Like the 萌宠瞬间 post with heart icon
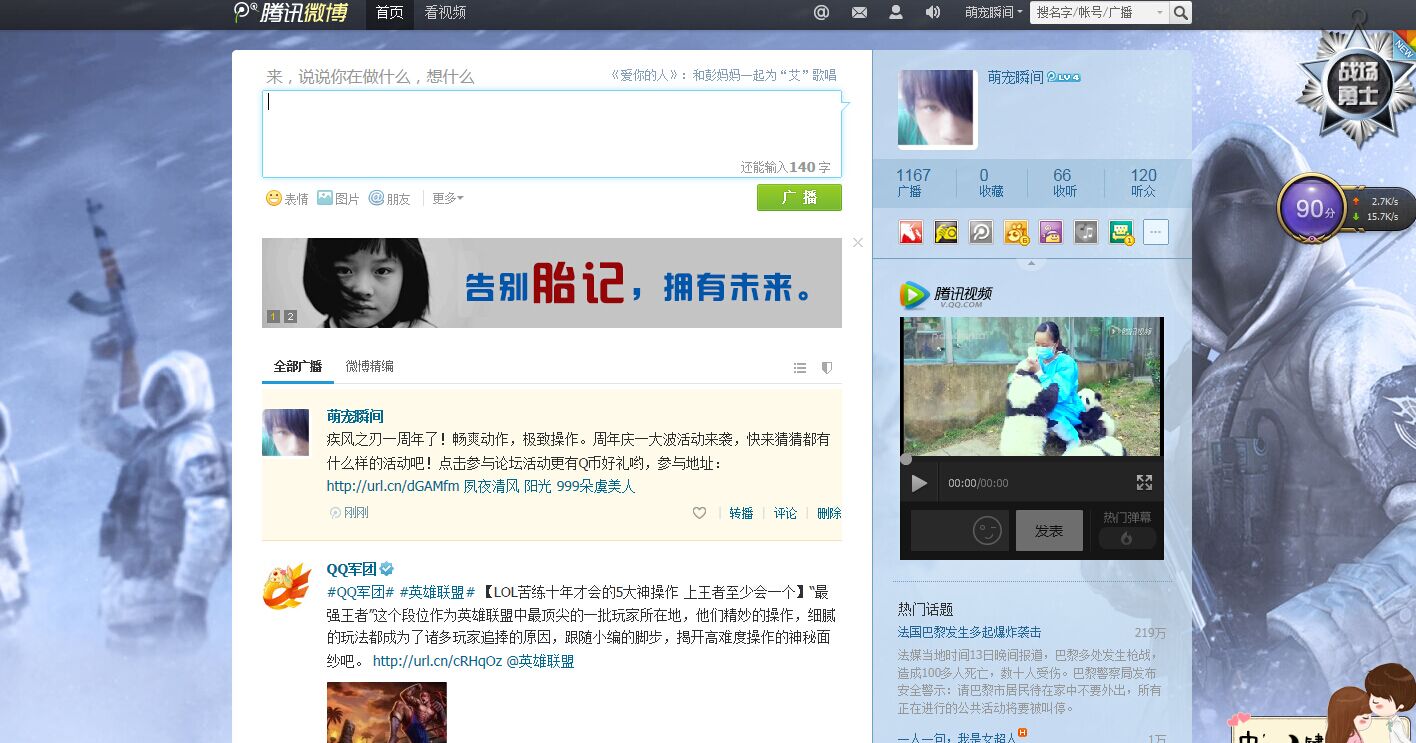 pos(700,513)
